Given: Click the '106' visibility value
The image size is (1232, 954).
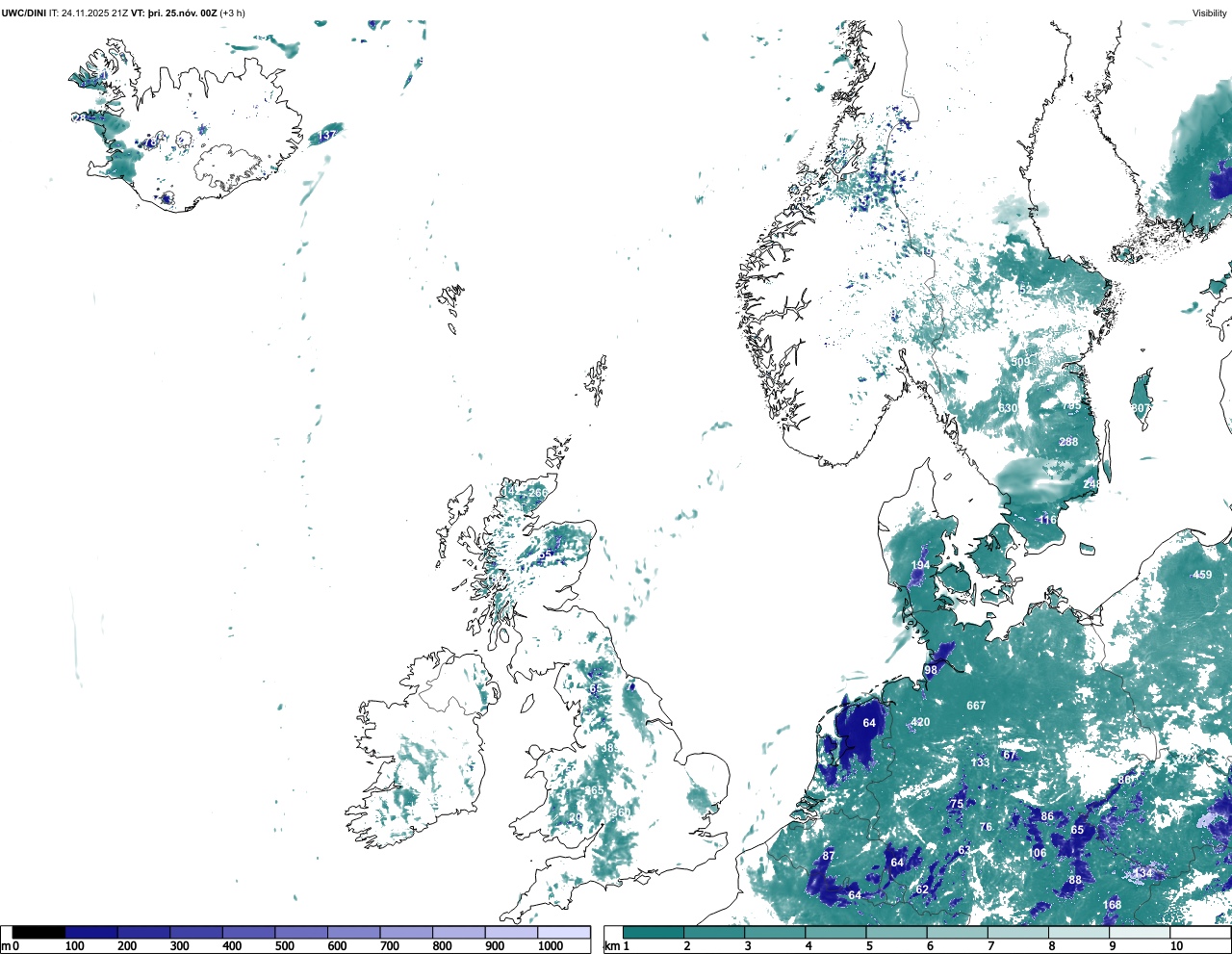Looking at the screenshot, I should 1037,853.
